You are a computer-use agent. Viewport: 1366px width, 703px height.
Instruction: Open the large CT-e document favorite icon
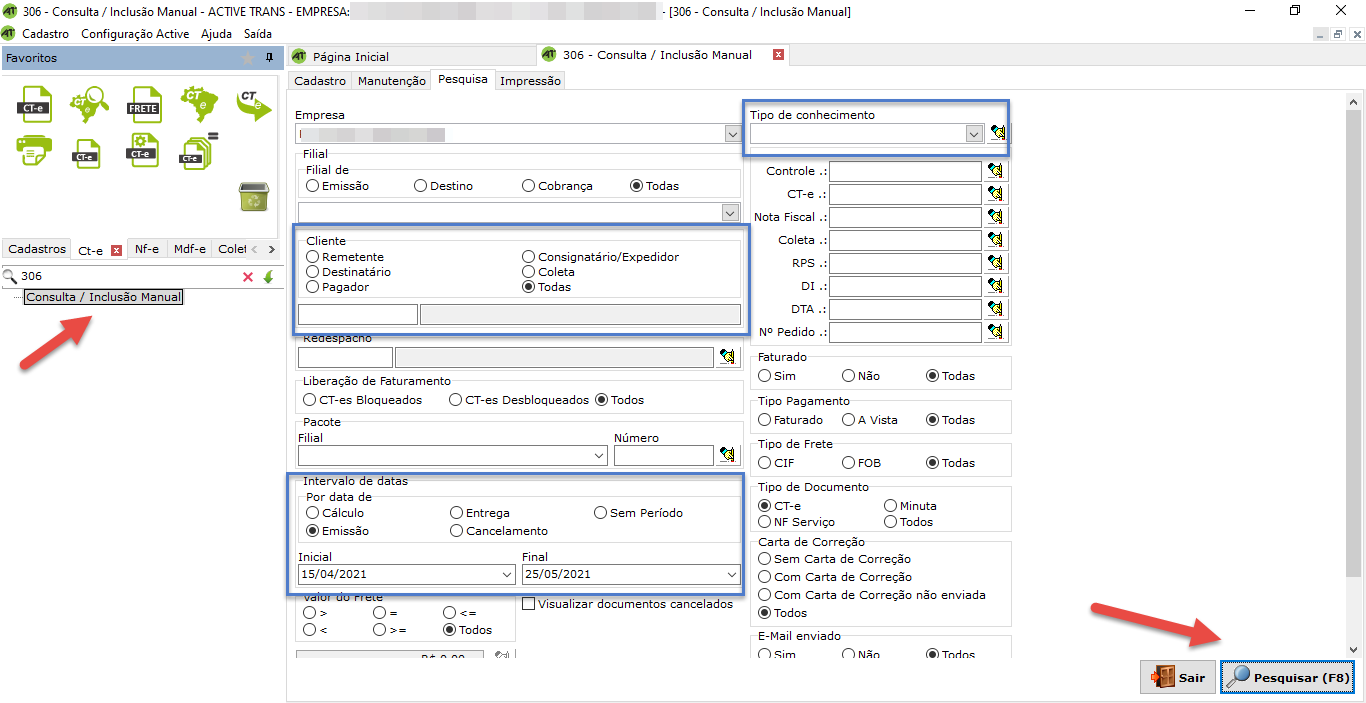[35, 105]
